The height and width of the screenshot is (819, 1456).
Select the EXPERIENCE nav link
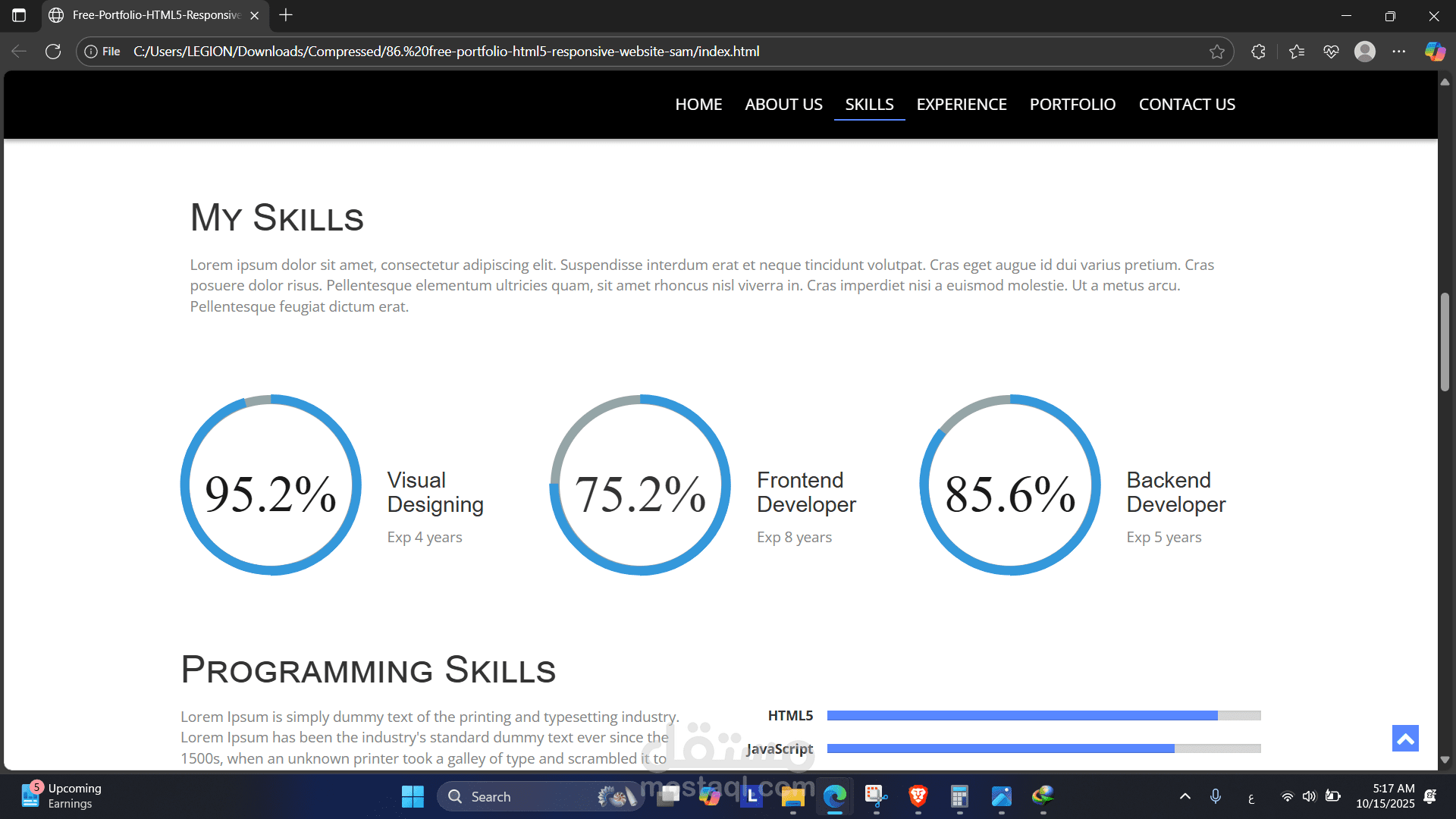tap(962, 105)
